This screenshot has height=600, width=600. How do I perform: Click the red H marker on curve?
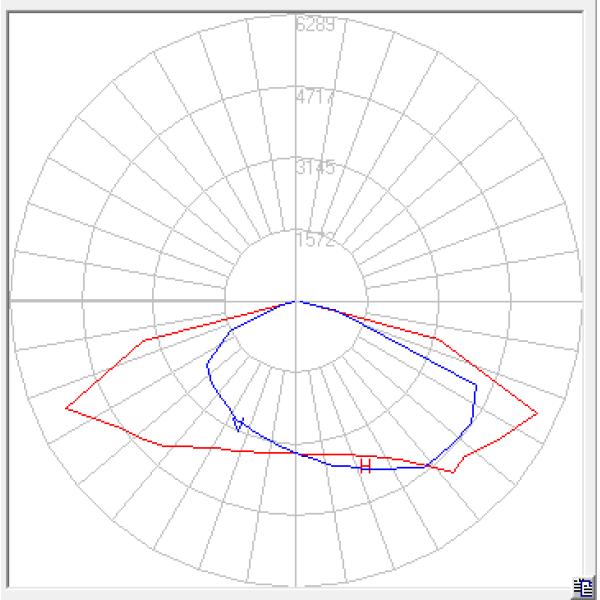click(366, 465)
